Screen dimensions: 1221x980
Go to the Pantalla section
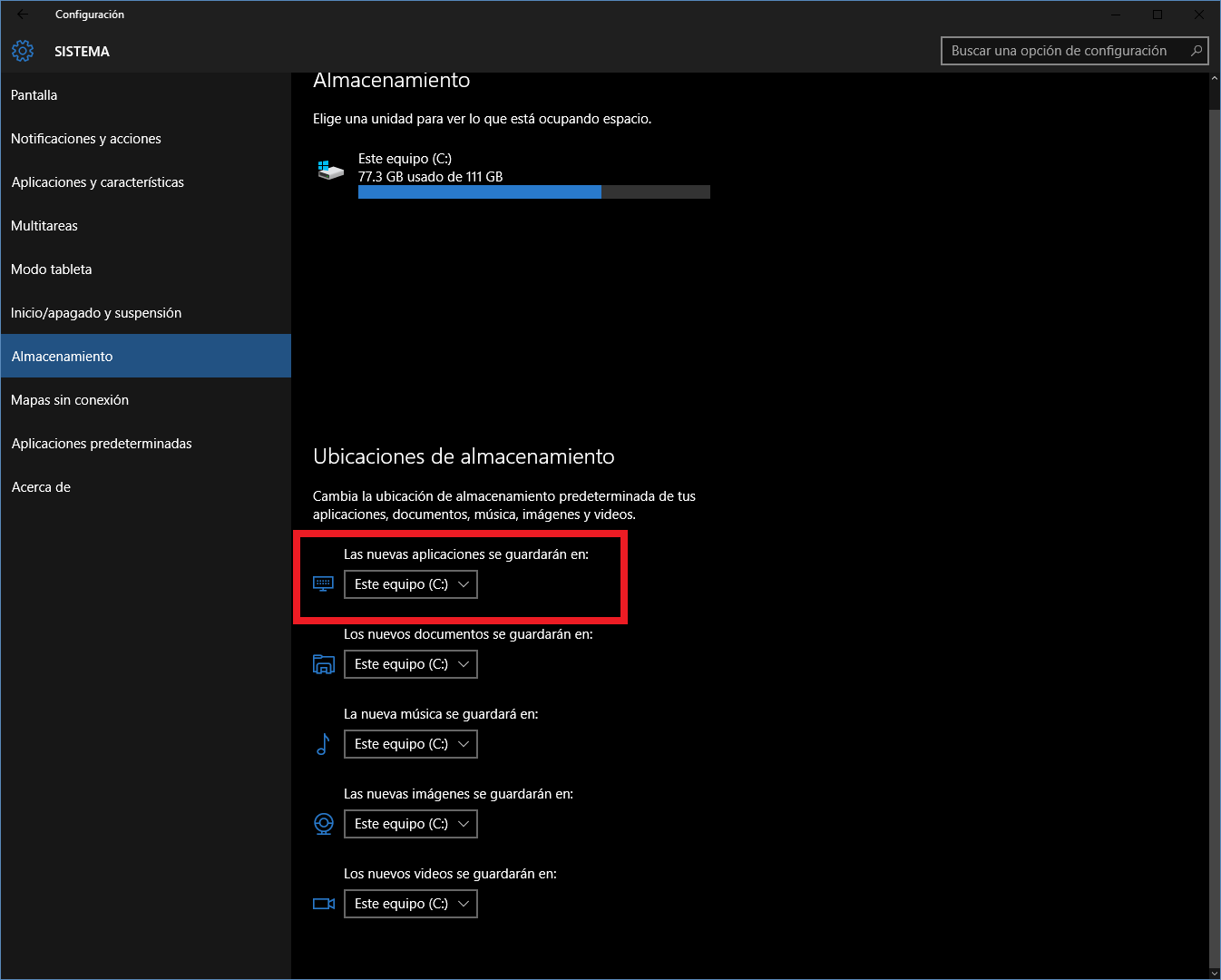[34, 95]
